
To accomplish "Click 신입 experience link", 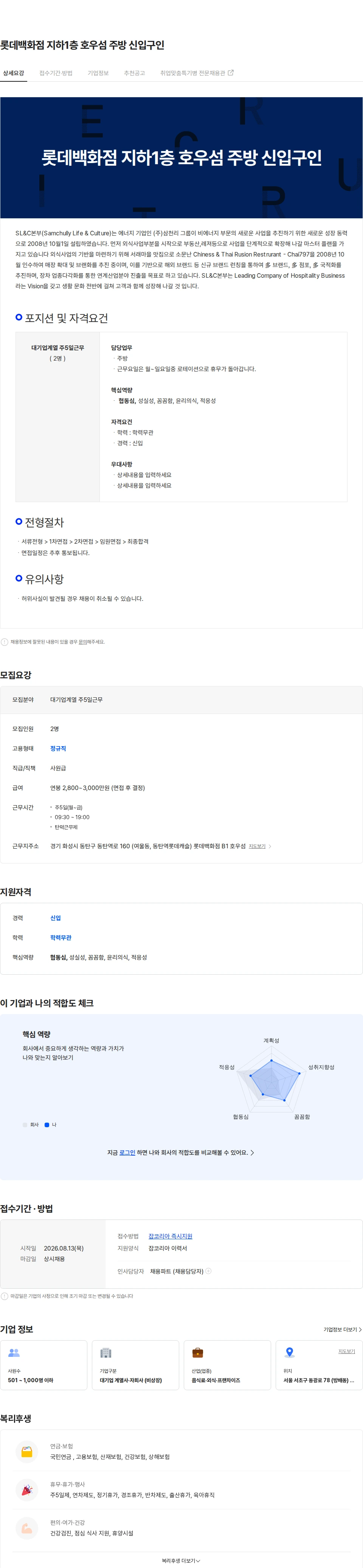I will (x=55, y=917).
